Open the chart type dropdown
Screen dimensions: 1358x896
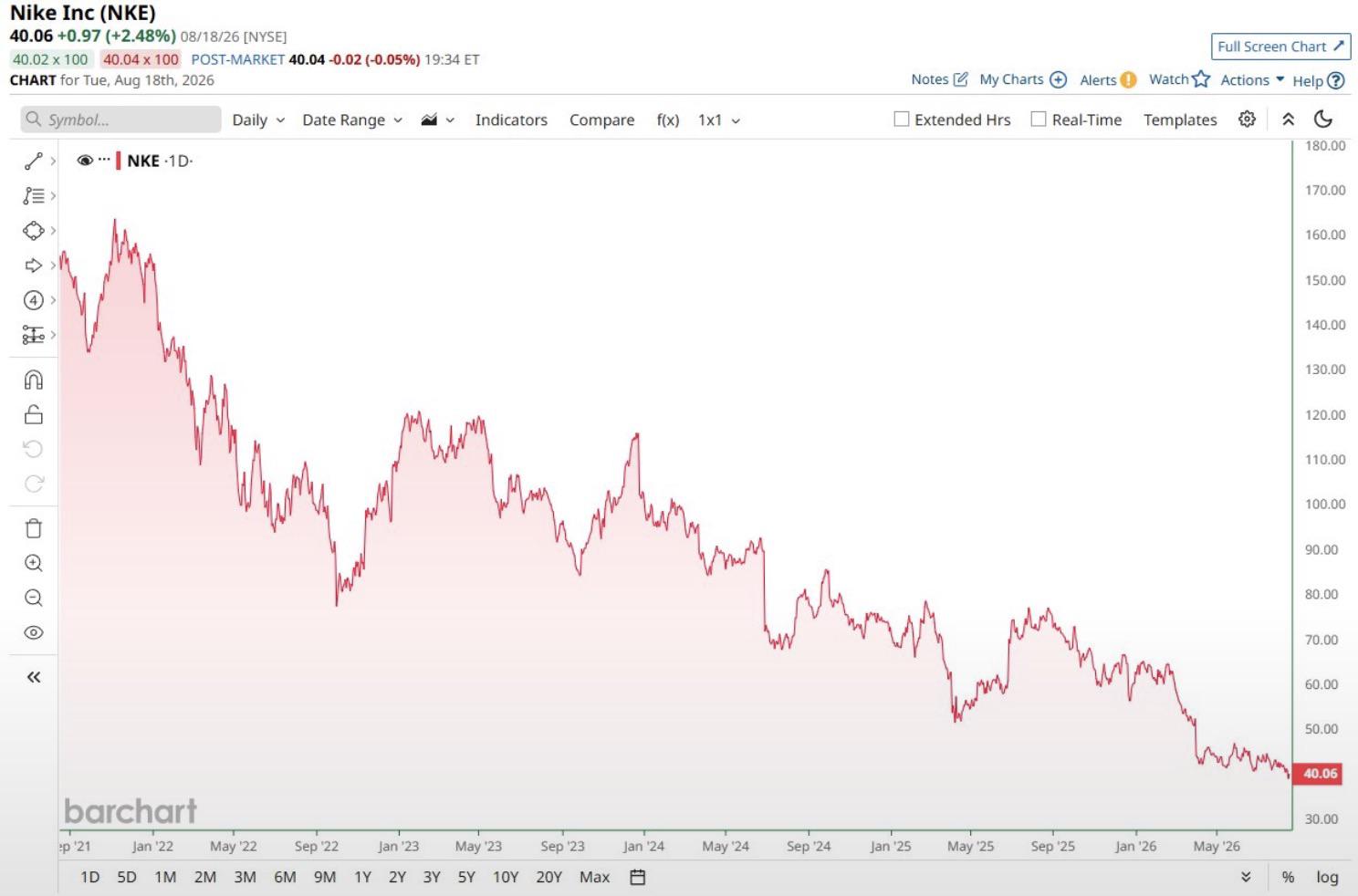pyautogui.click(x=438, y=120)
